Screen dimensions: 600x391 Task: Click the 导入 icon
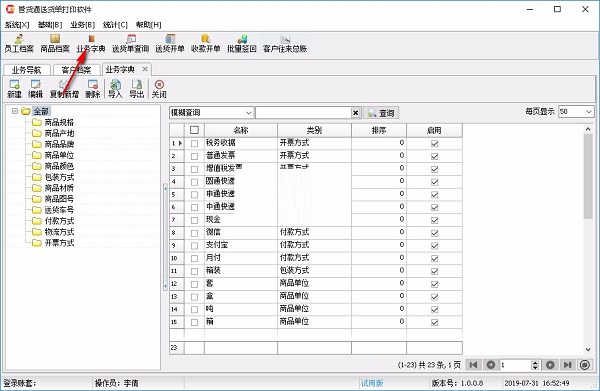115,89
